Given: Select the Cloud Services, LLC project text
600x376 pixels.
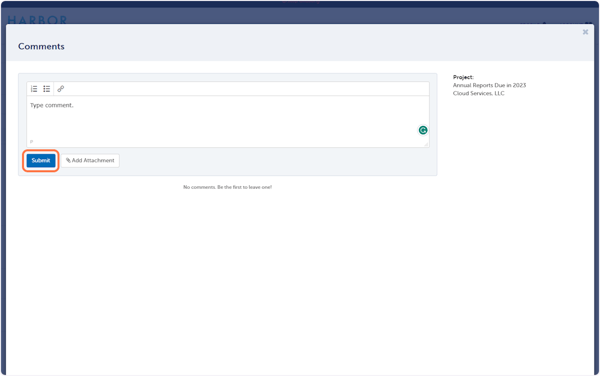Looking at the screenshot, I should (x=479, y=93).
